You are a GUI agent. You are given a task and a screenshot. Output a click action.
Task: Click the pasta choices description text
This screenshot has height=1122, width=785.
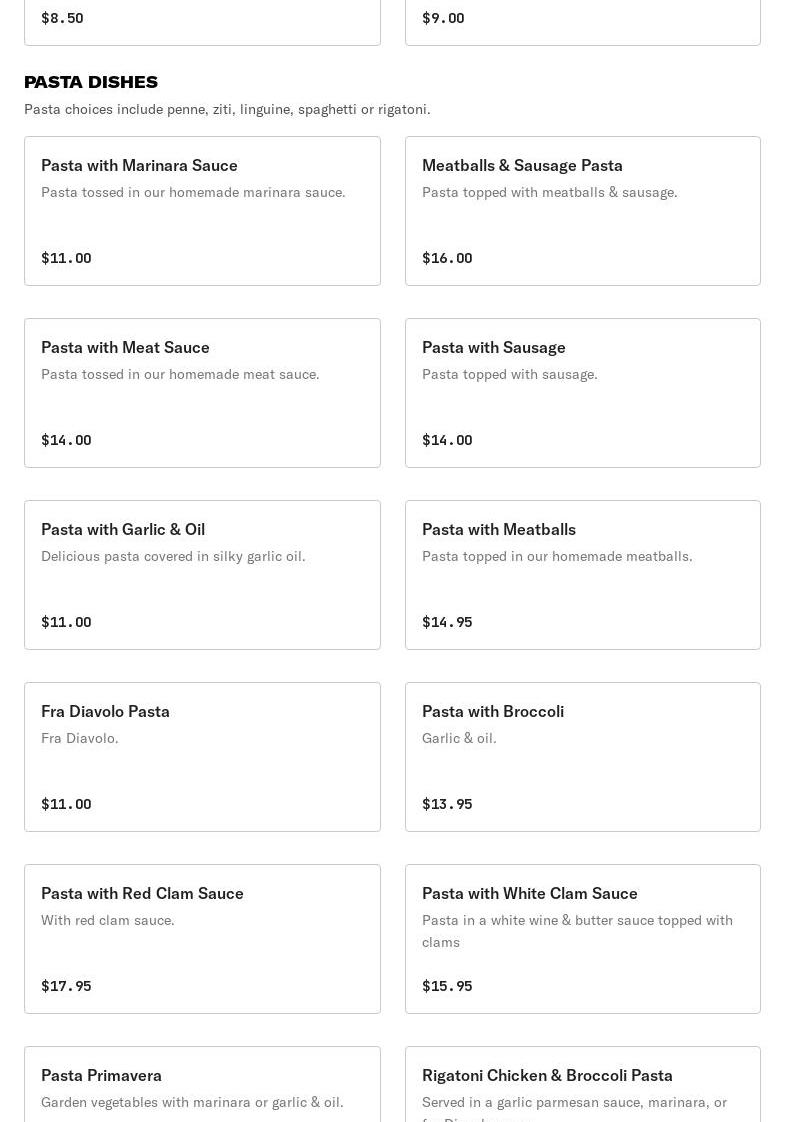click(x=227, y=109)
